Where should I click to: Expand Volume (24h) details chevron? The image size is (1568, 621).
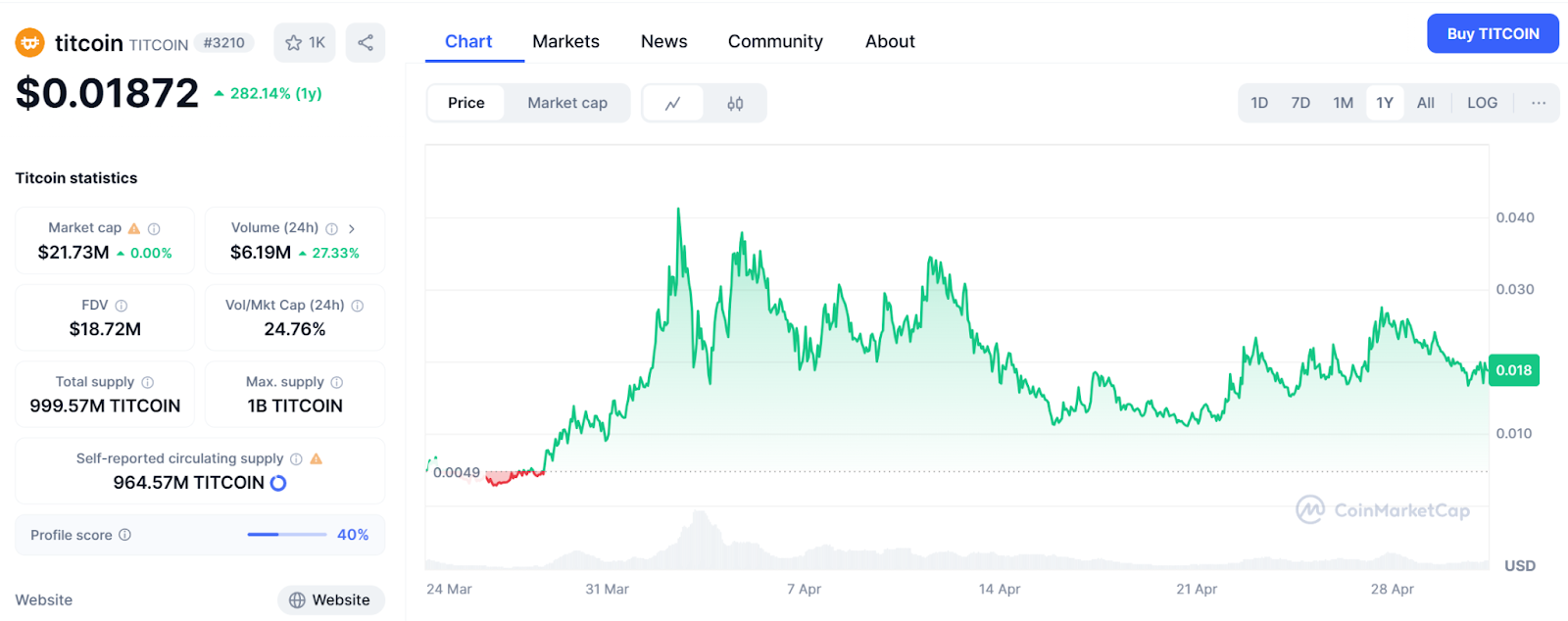click(x=352, y=228)
